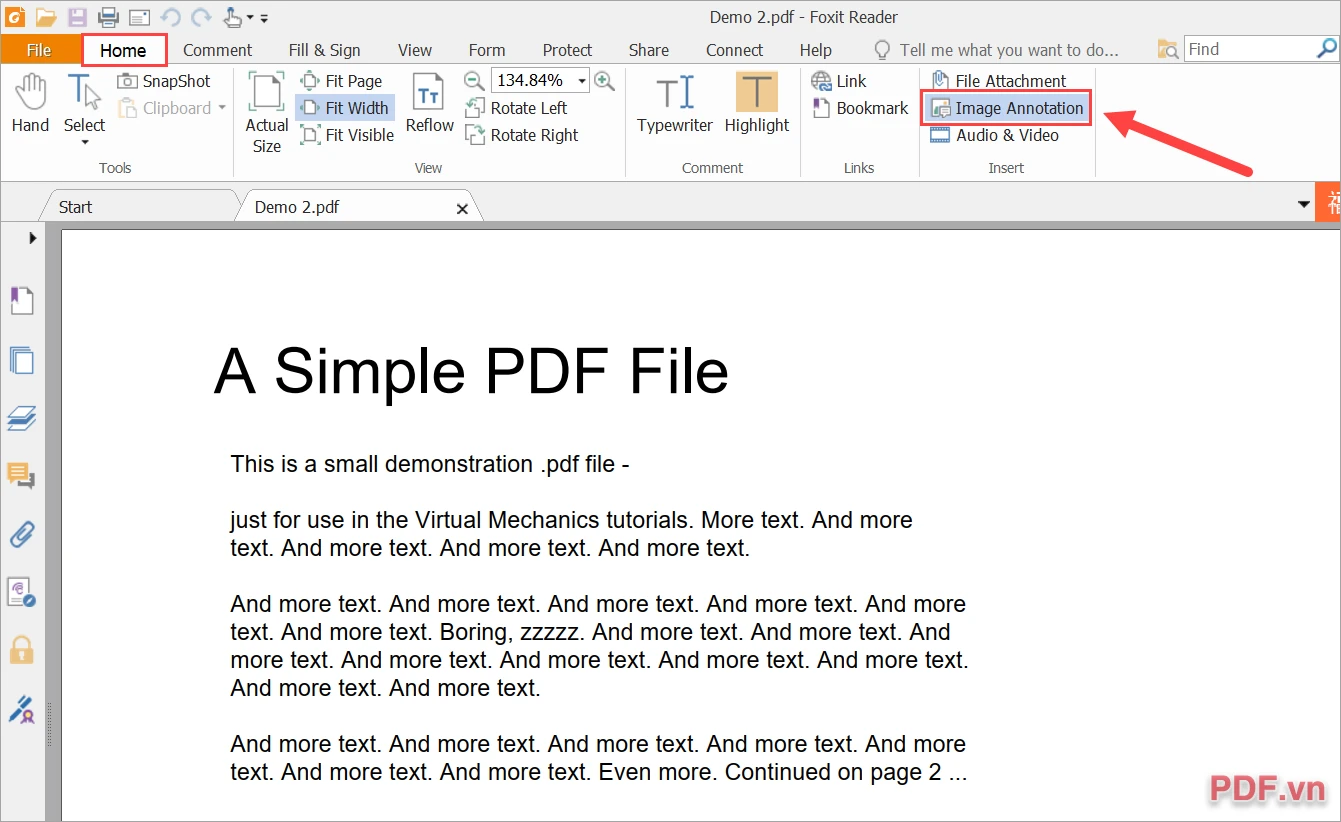Open the signature pen and ribbon side panel
Screen dimensions: 1341x822
pos(22,709)
